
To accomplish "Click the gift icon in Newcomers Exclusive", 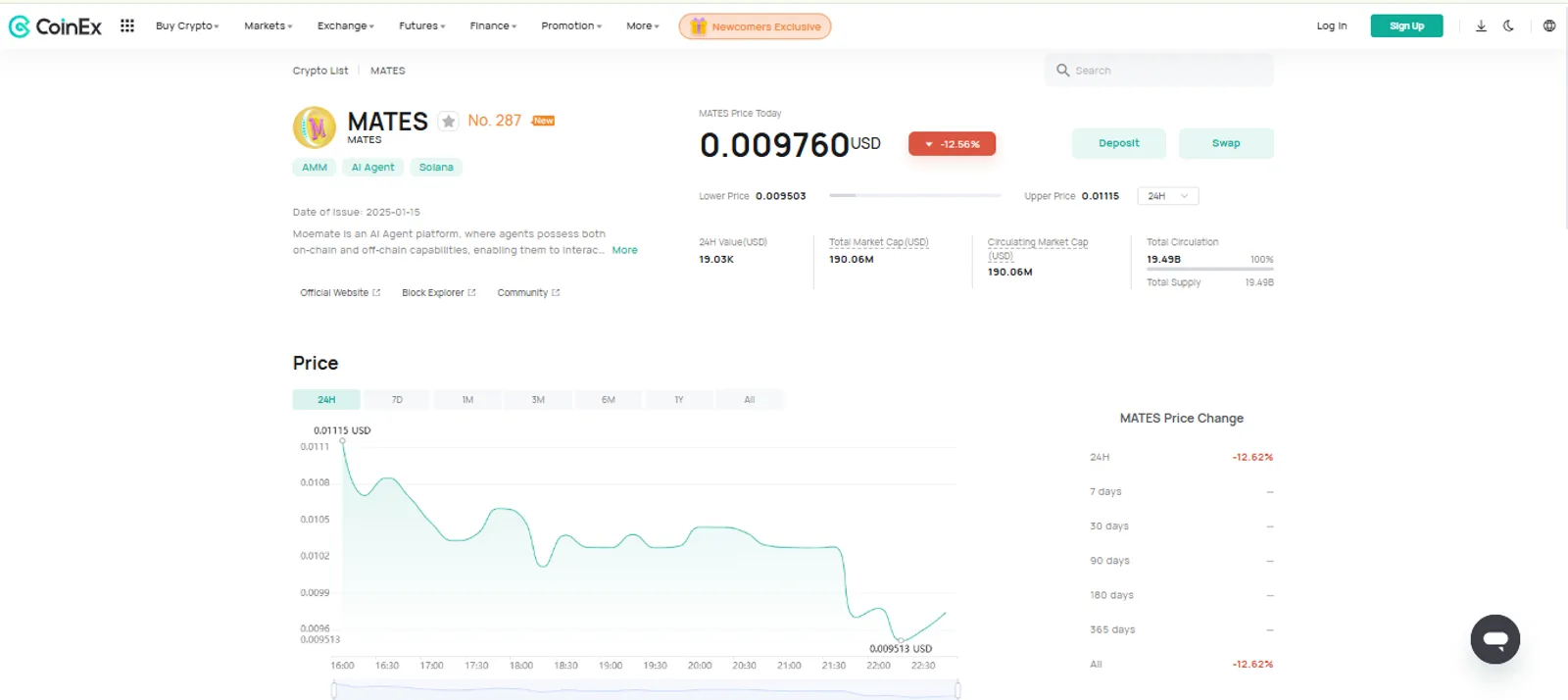I will (x=698, y=26).
